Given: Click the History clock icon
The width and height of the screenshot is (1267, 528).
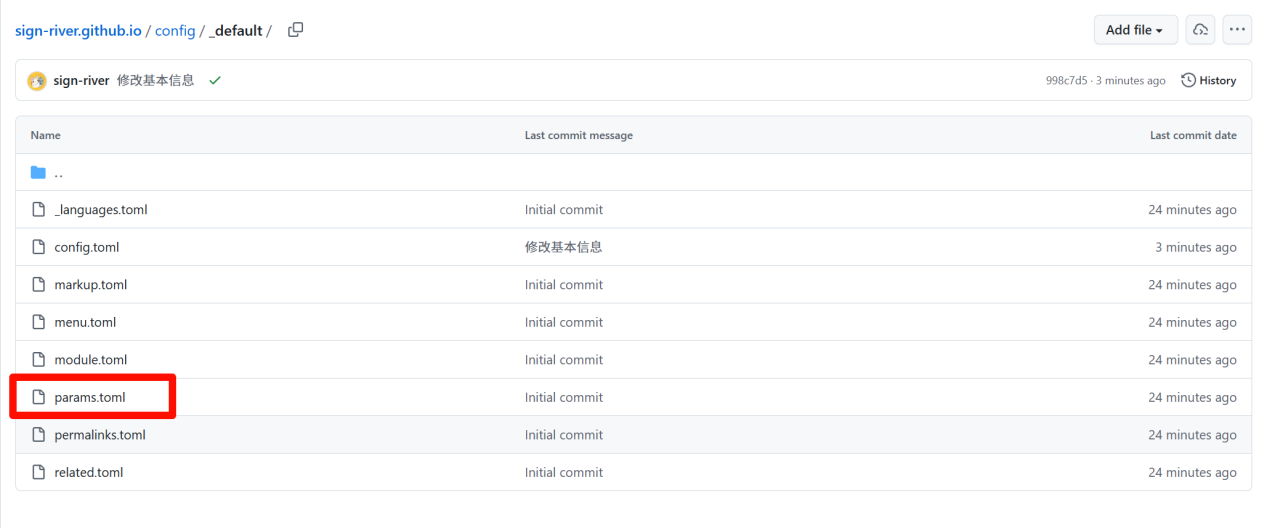Looking at the screenshot, I should pos(1188,81).
